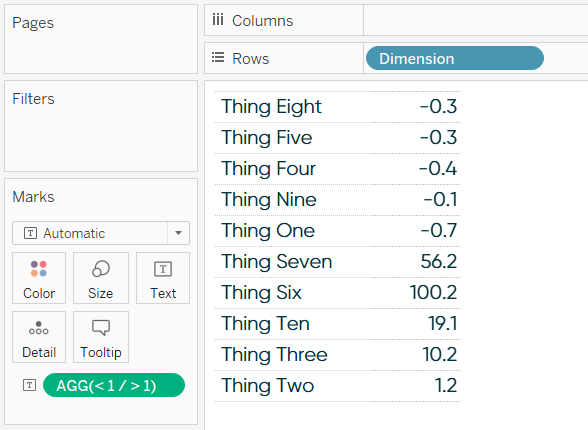Click the text-type icon beside AGG pill
This screenshot has width=588, height=430.
[30, 385]
